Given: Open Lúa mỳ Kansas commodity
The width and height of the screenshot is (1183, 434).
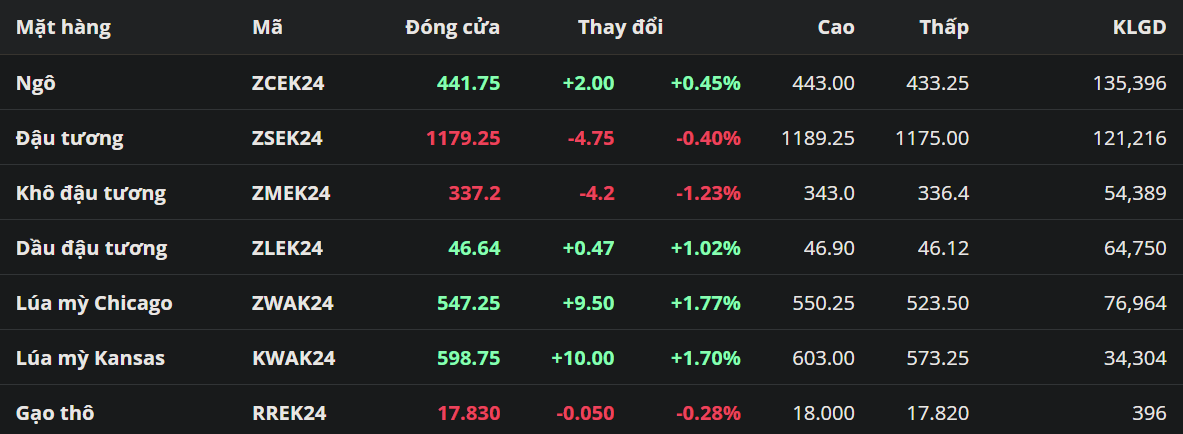Looking at the screenshot, I should [90, 358].
